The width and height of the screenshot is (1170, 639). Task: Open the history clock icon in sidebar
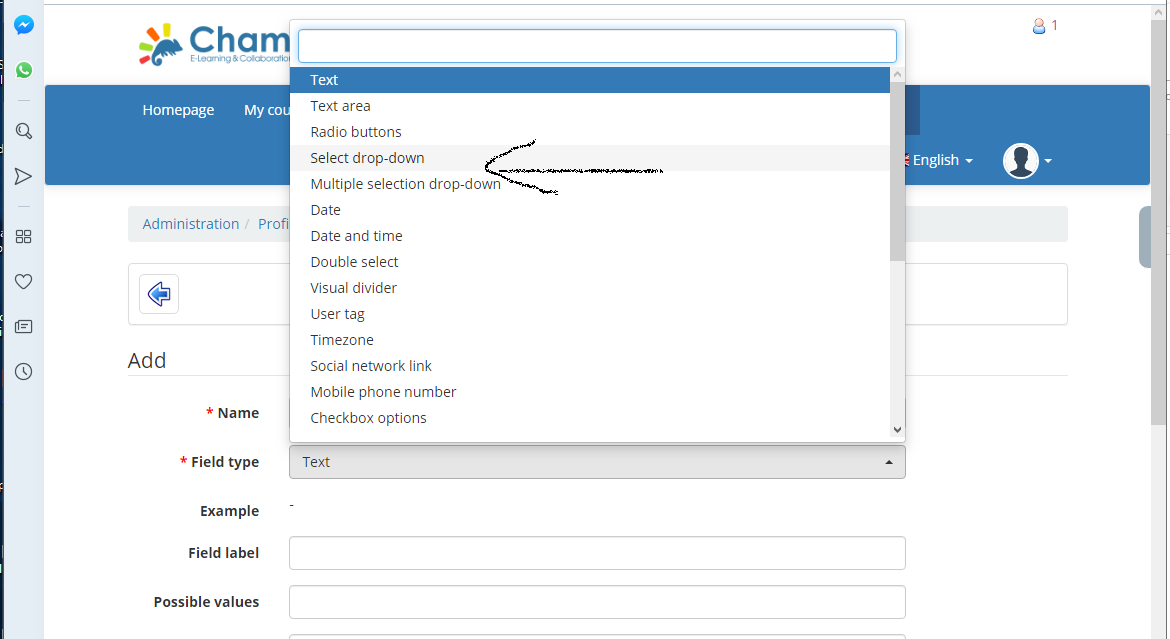click(x=23, y=371)
